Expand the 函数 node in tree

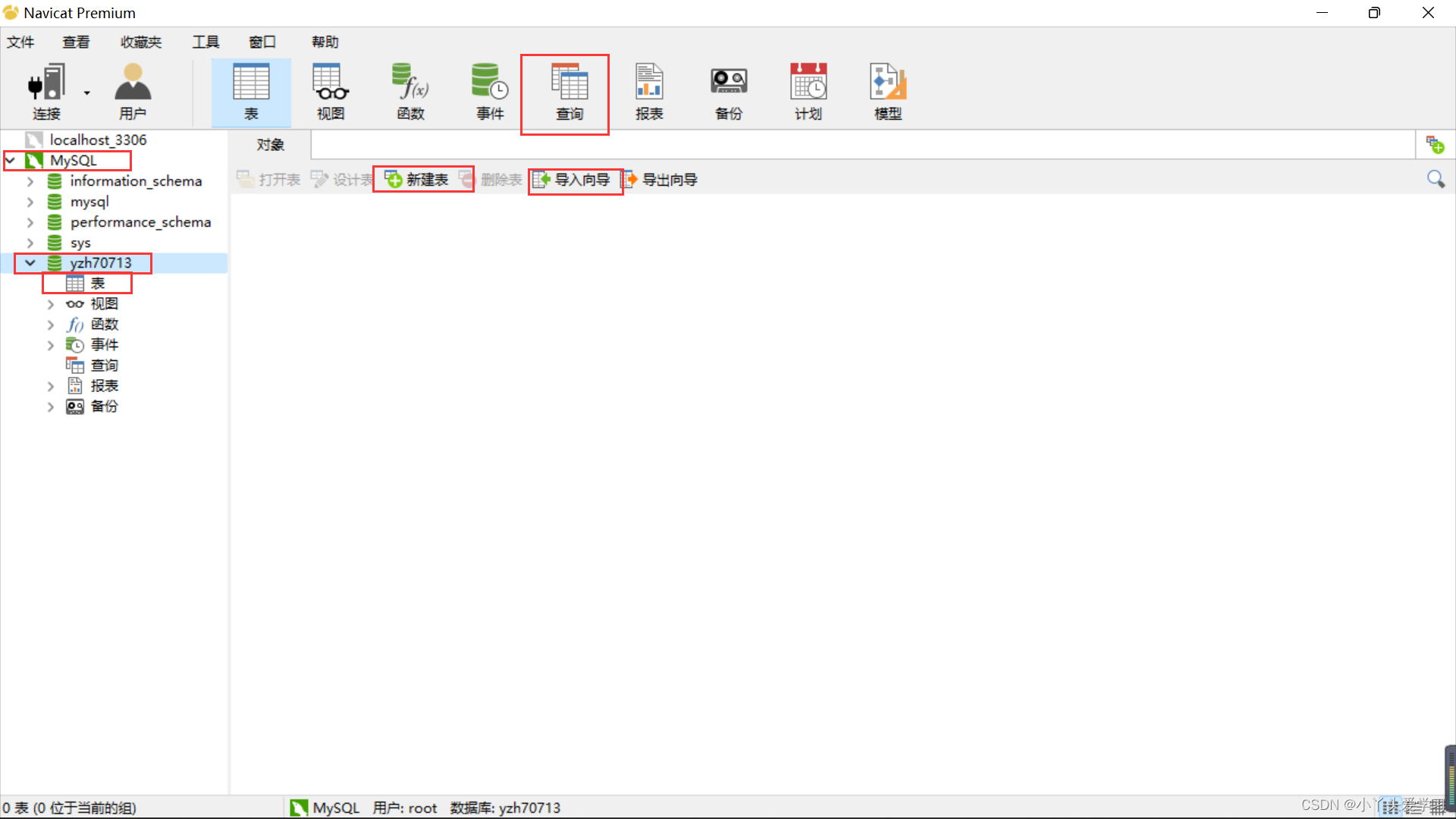pyautogui.click(x=51, y=325)
